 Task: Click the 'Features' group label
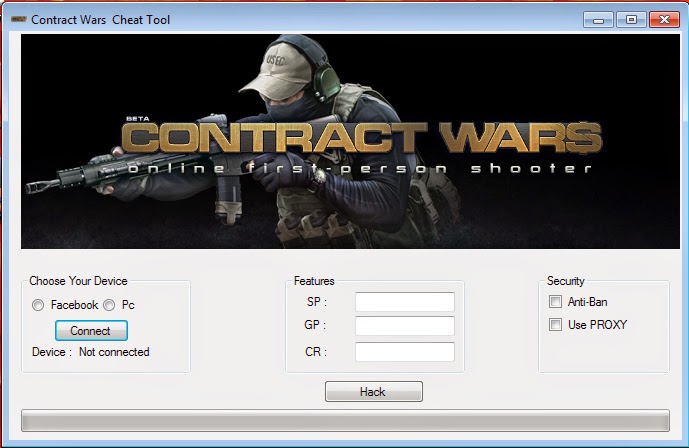coord(314,281)
